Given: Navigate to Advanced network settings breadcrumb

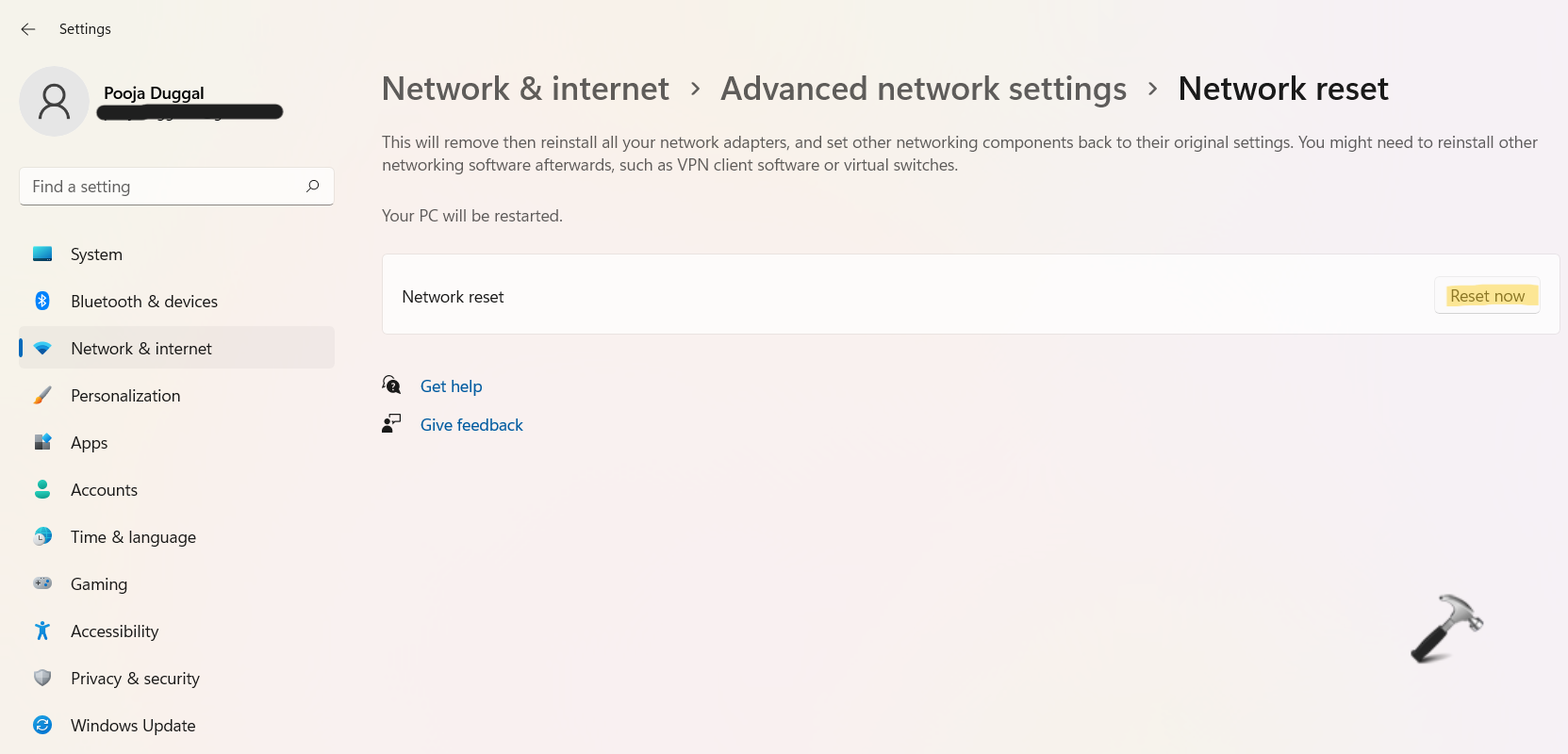Looking at the screenshot, I should pyautogui.click(x=923, y=89).
